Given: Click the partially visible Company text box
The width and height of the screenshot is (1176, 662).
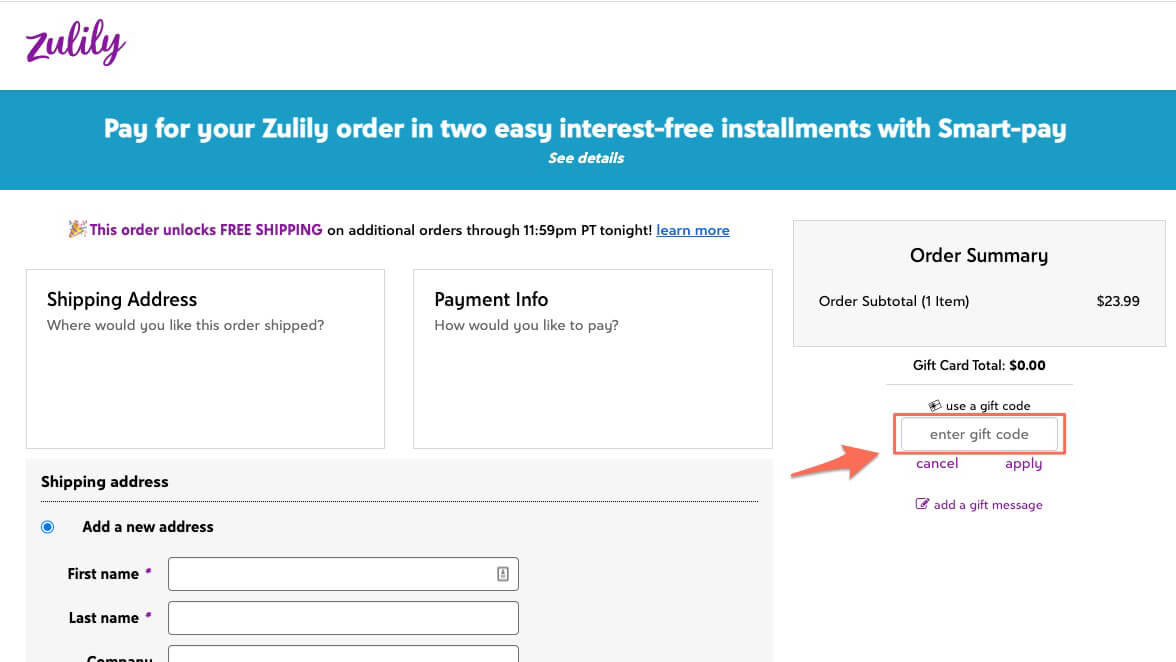Looking at the screenshot, I should click(343, 654).
